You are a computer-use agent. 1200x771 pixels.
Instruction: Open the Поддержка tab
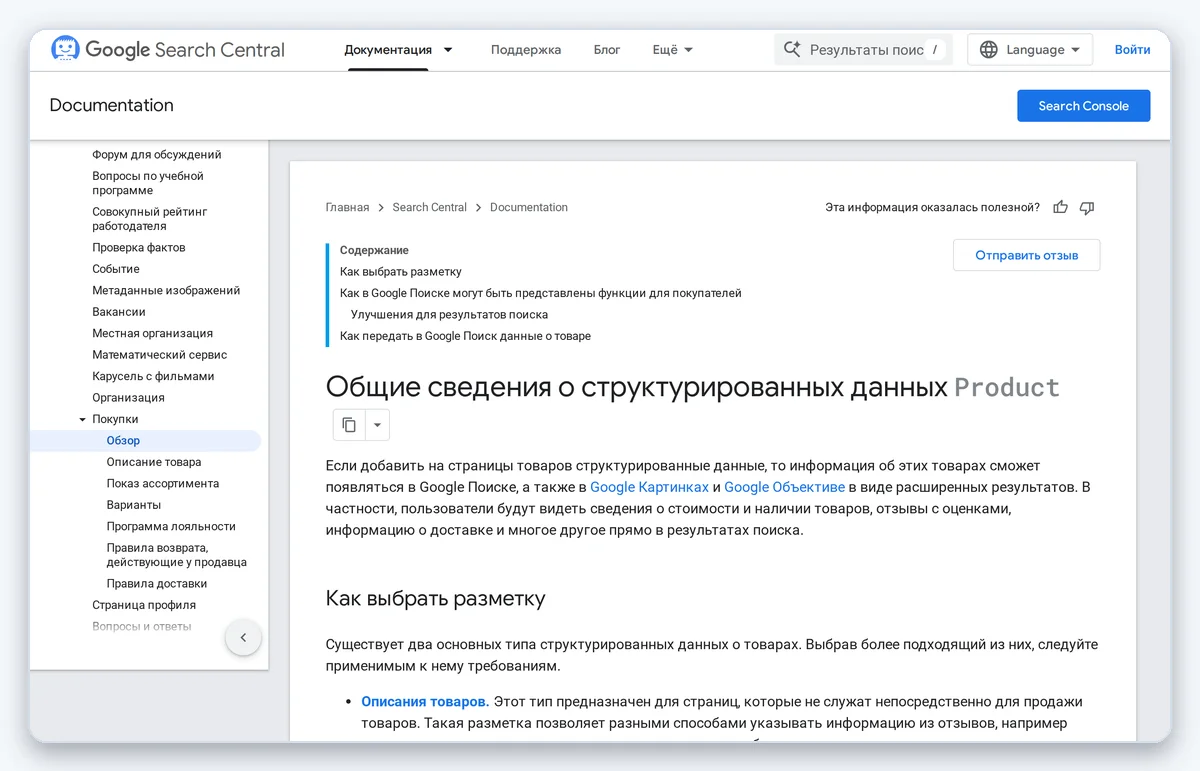click(x=526, y=49)
